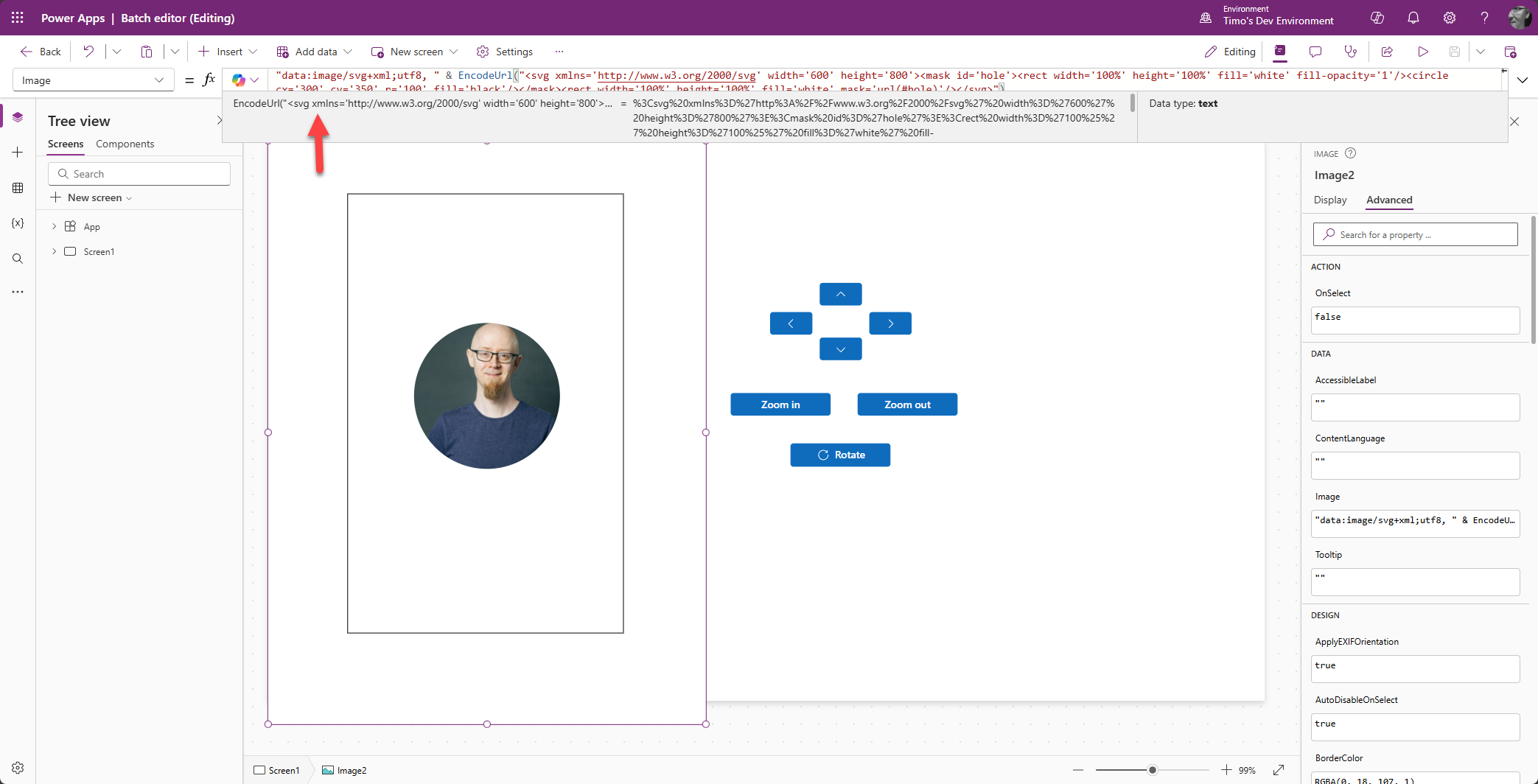Image resolution: width=1538 pixels, height=784 pixels.
Task: Open Variables icon in left sidebar
Action: (x=18, y=223)
